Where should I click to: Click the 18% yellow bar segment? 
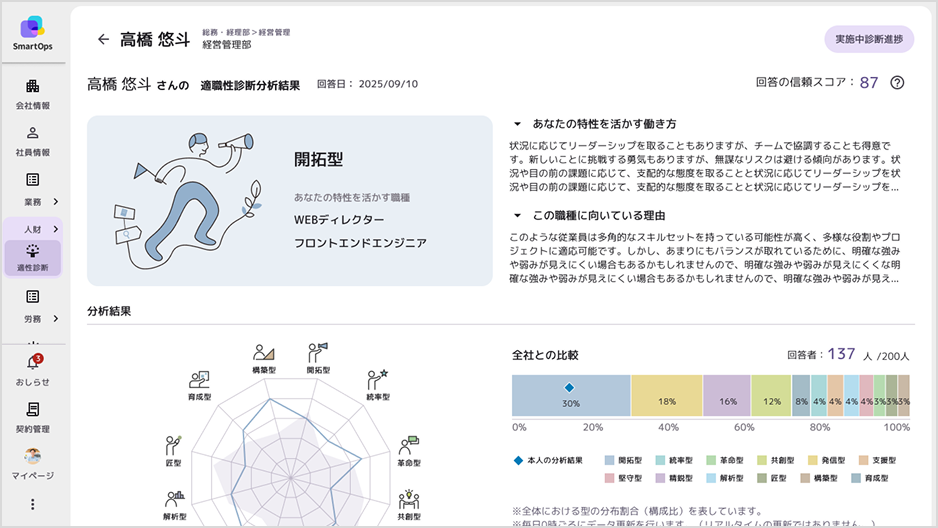[666, 395]
